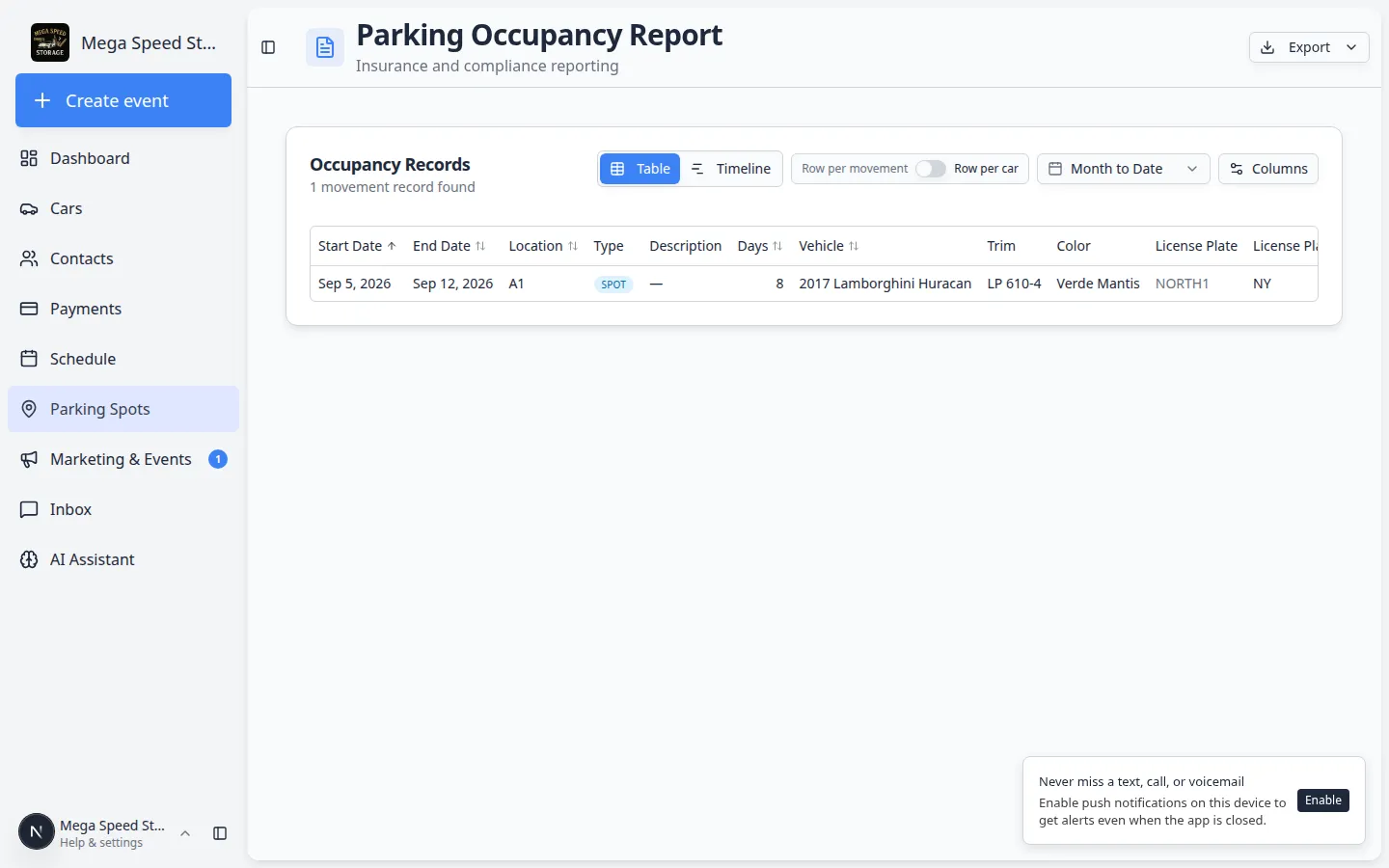Switch to the Table view tab
Image resolution: width=1389 pixels, height=868 pixels.
[x=640, y=169]
